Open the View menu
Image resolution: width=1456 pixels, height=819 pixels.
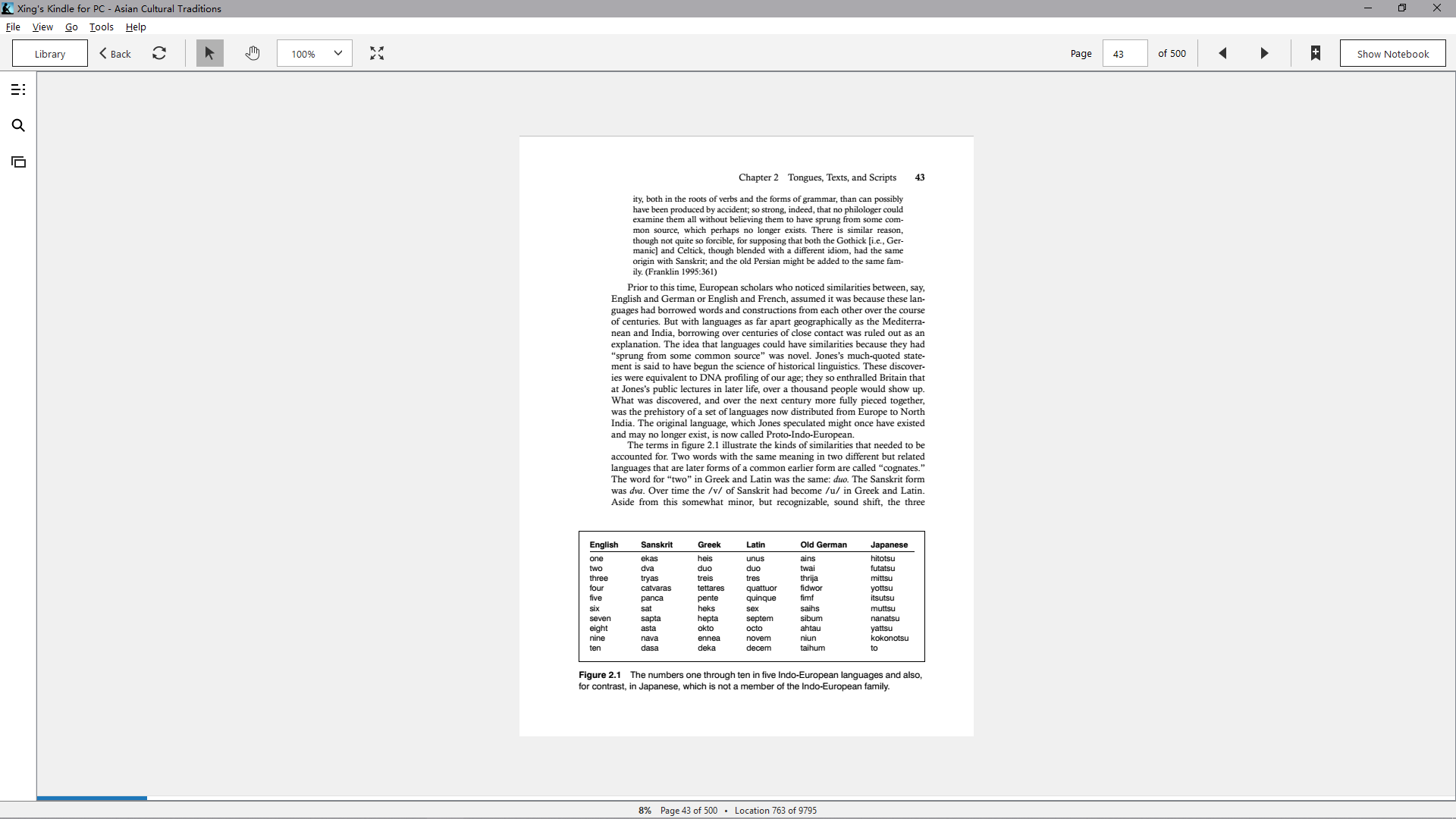tap(42, 27)
